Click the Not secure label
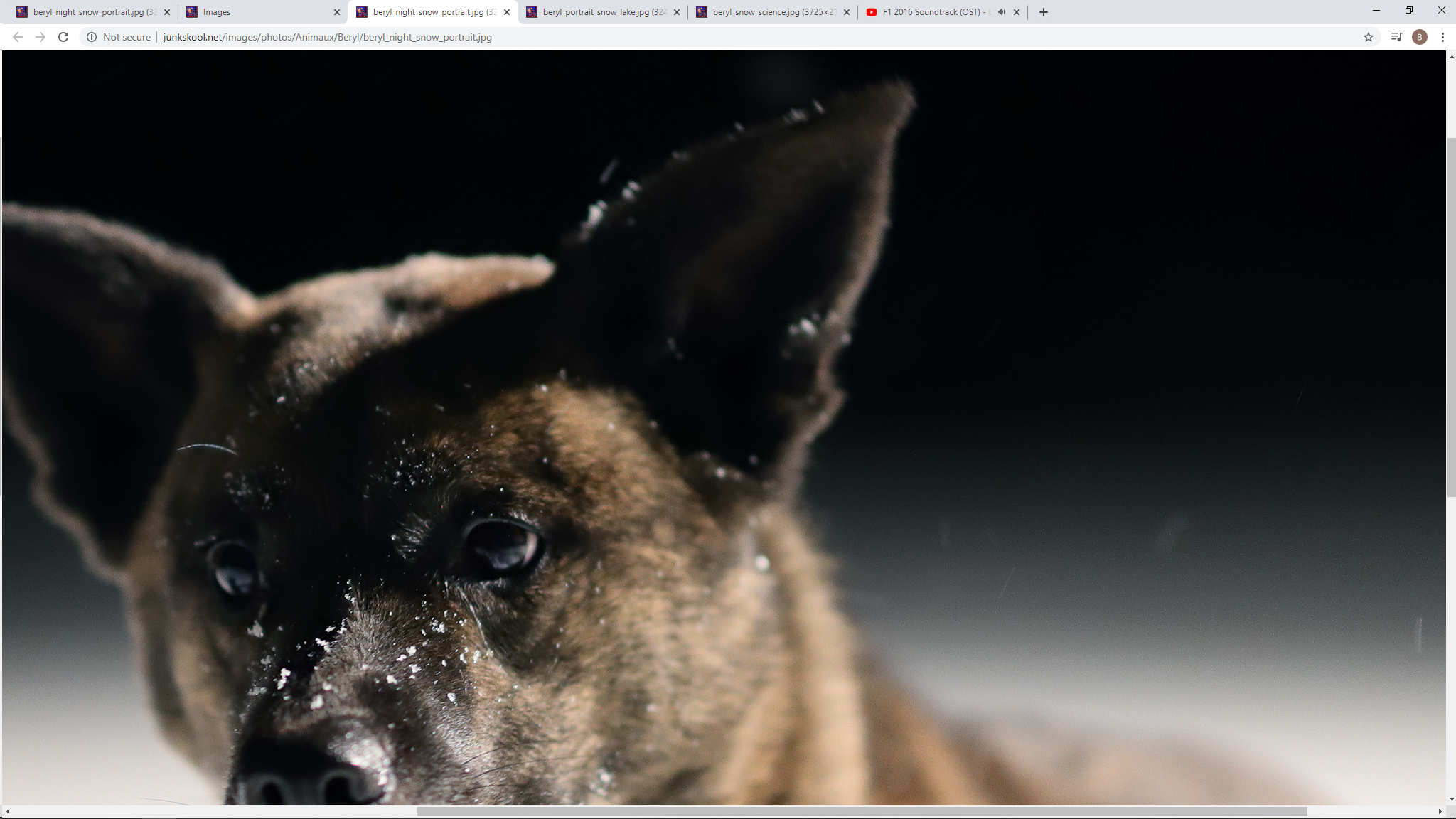 pos(127,37)
